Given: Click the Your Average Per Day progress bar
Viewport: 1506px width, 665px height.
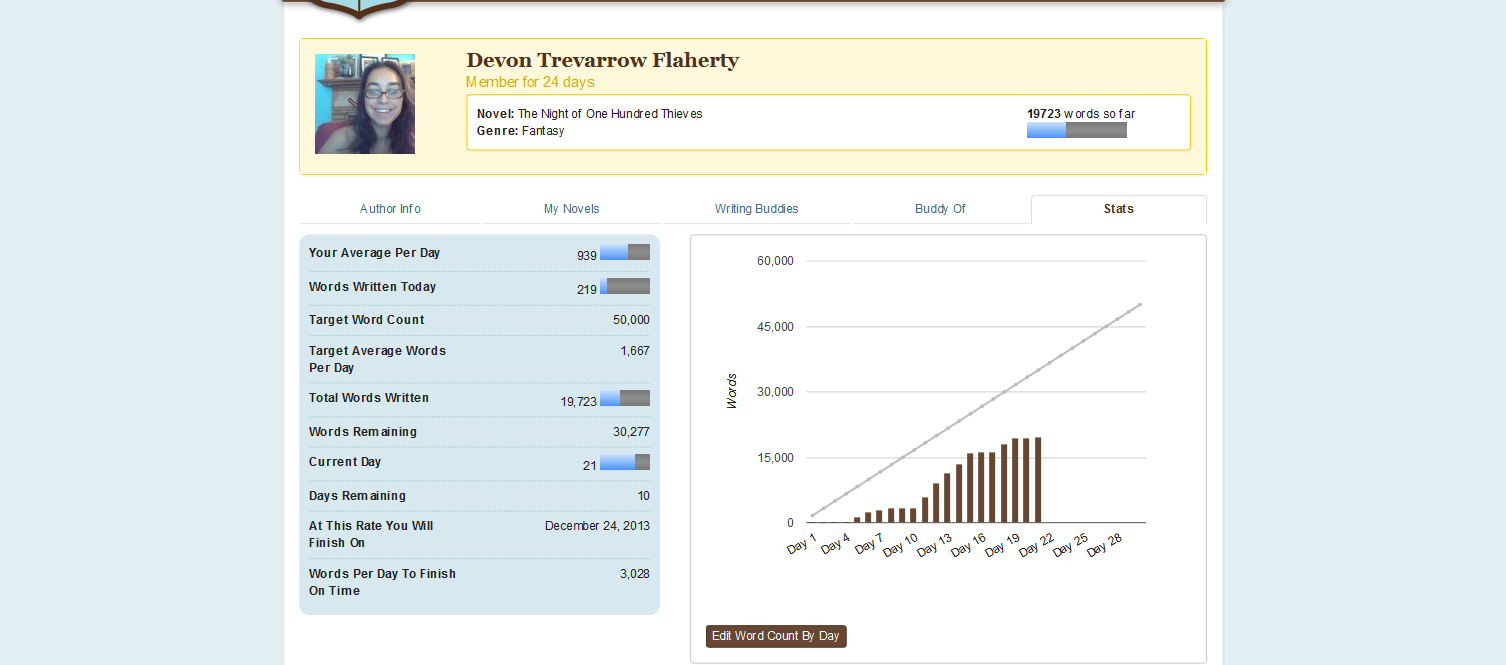Looking at the screenshot, I should point(625,252).
